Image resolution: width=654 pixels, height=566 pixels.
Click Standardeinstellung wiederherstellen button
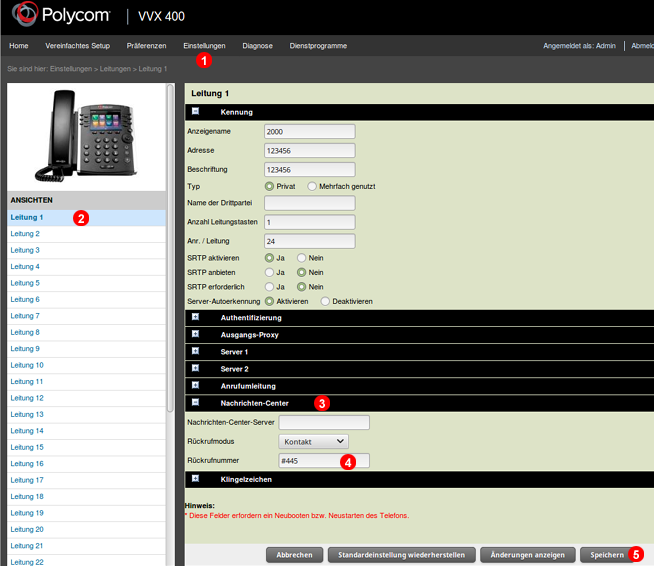[x=401, y=555]
